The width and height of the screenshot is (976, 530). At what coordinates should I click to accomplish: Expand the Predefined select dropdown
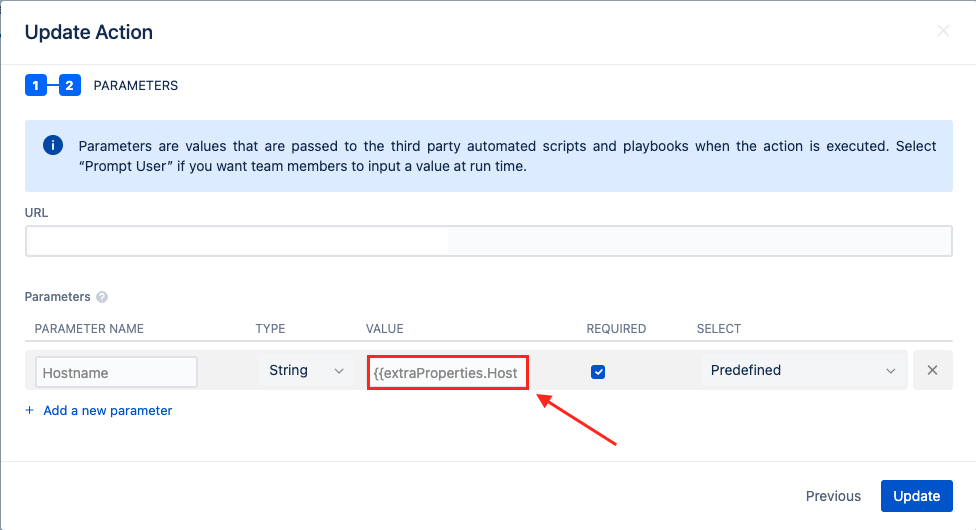803,371
